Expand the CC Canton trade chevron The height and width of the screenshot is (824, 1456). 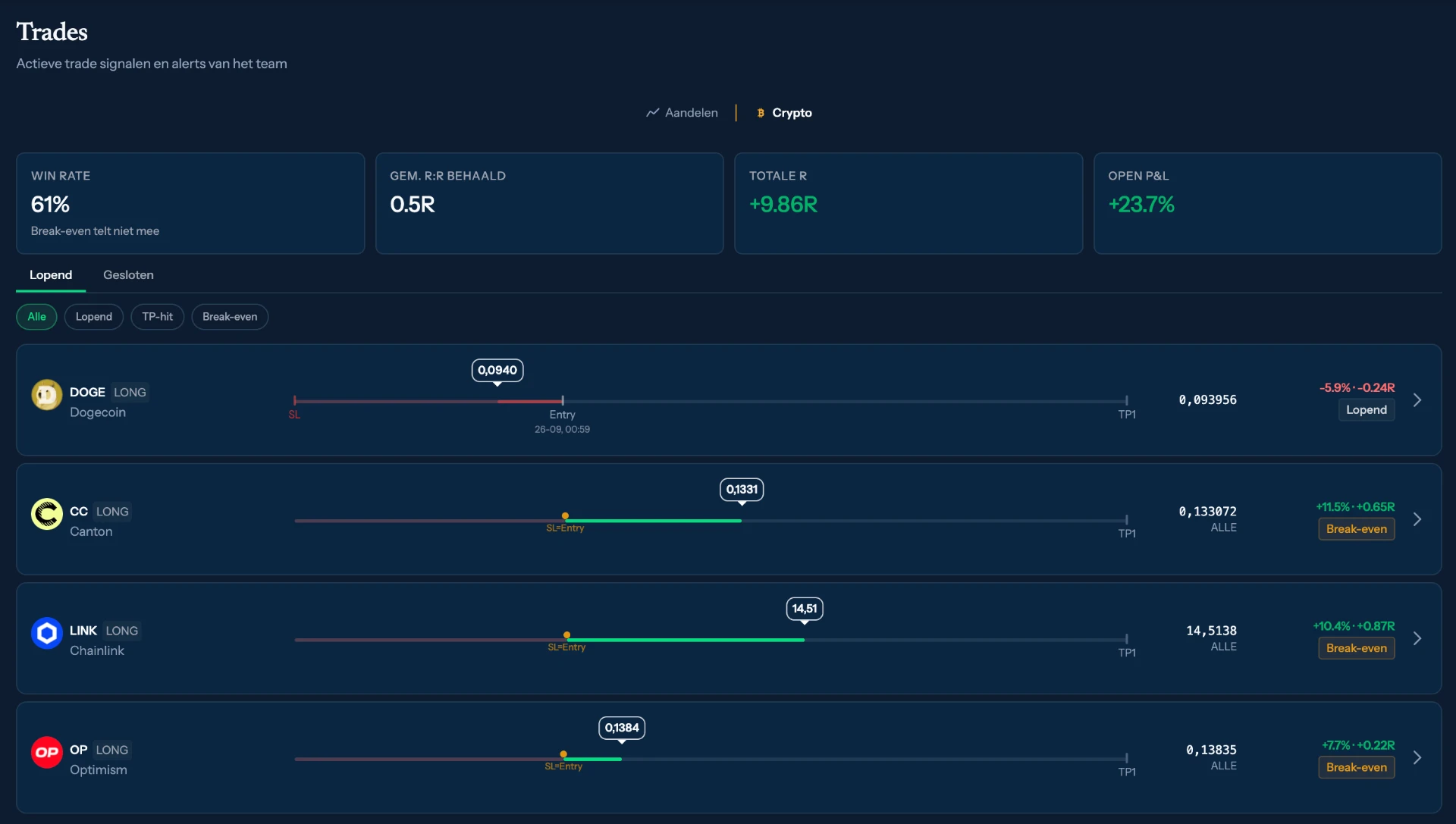pyautogui.click(x=1417, y=519)
